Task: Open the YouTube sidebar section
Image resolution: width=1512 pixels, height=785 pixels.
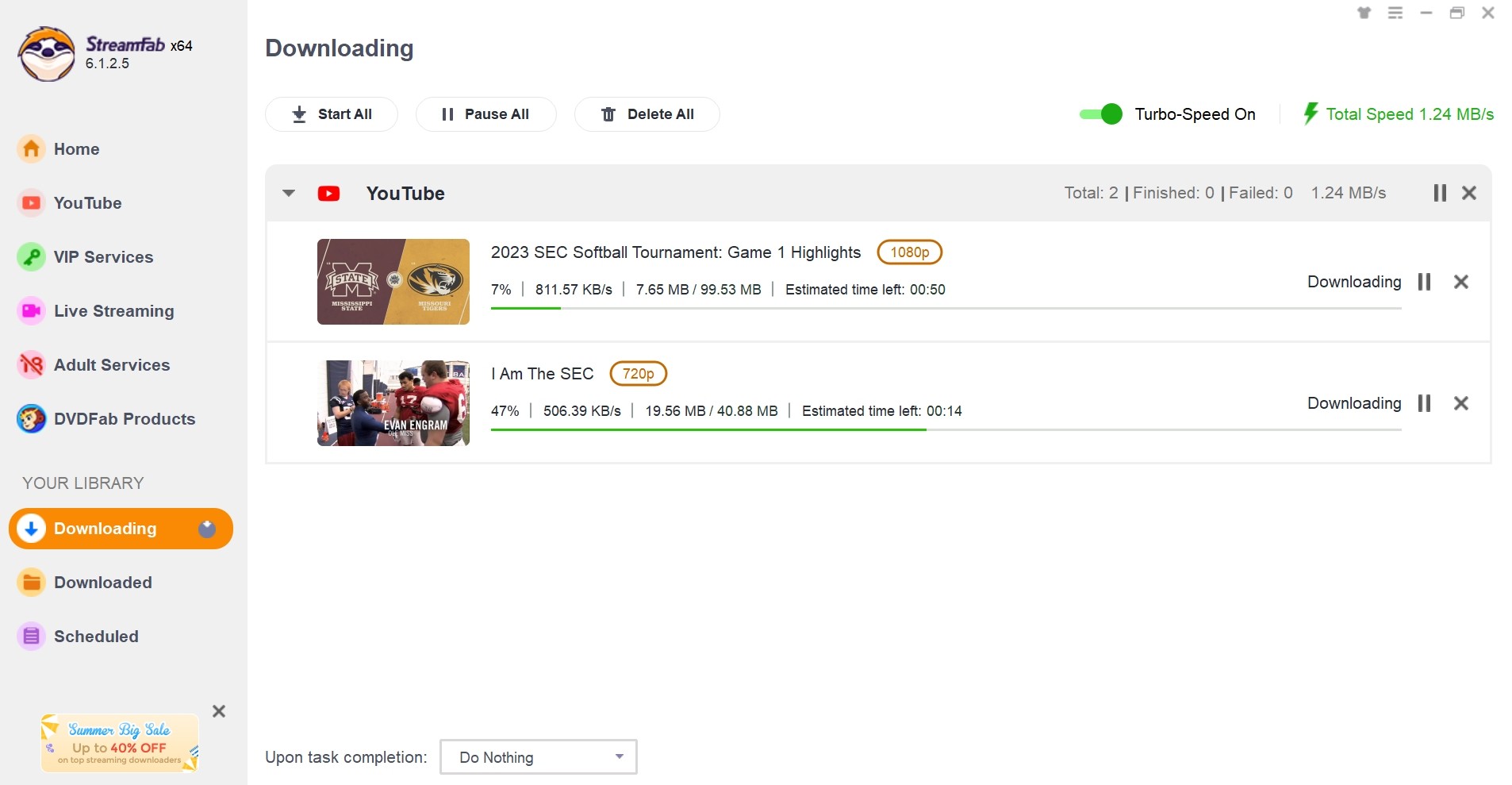Action: [x=87, y=203]
